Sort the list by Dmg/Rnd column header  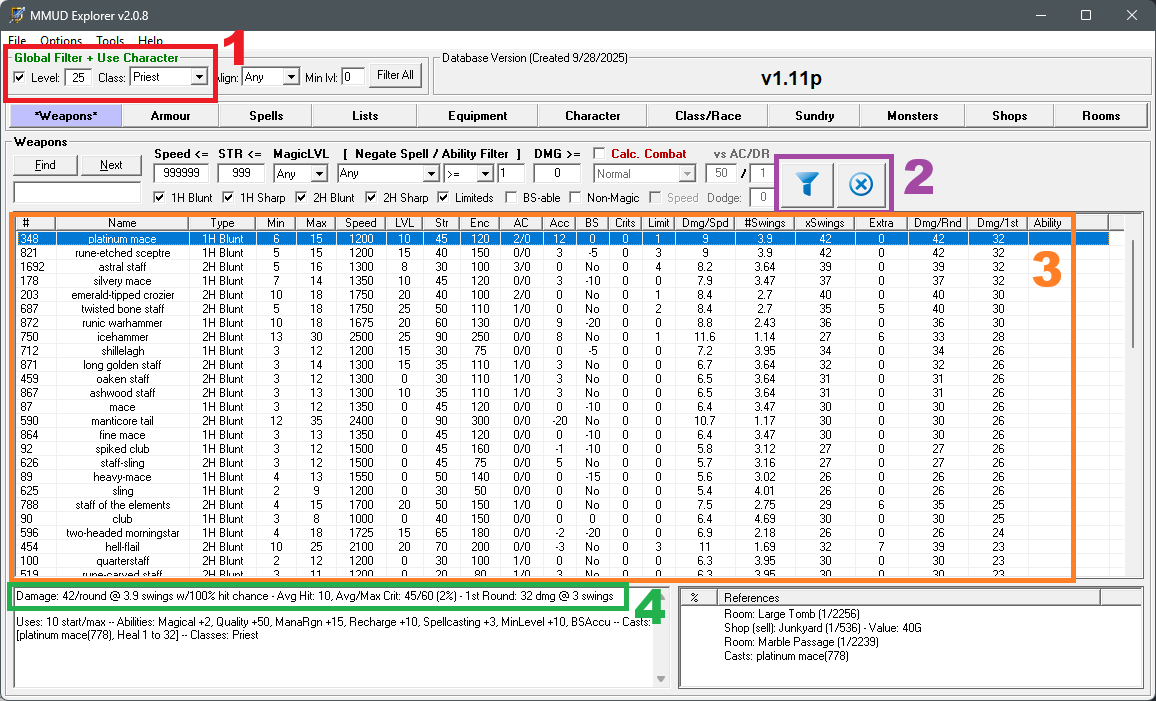(937, 223)
